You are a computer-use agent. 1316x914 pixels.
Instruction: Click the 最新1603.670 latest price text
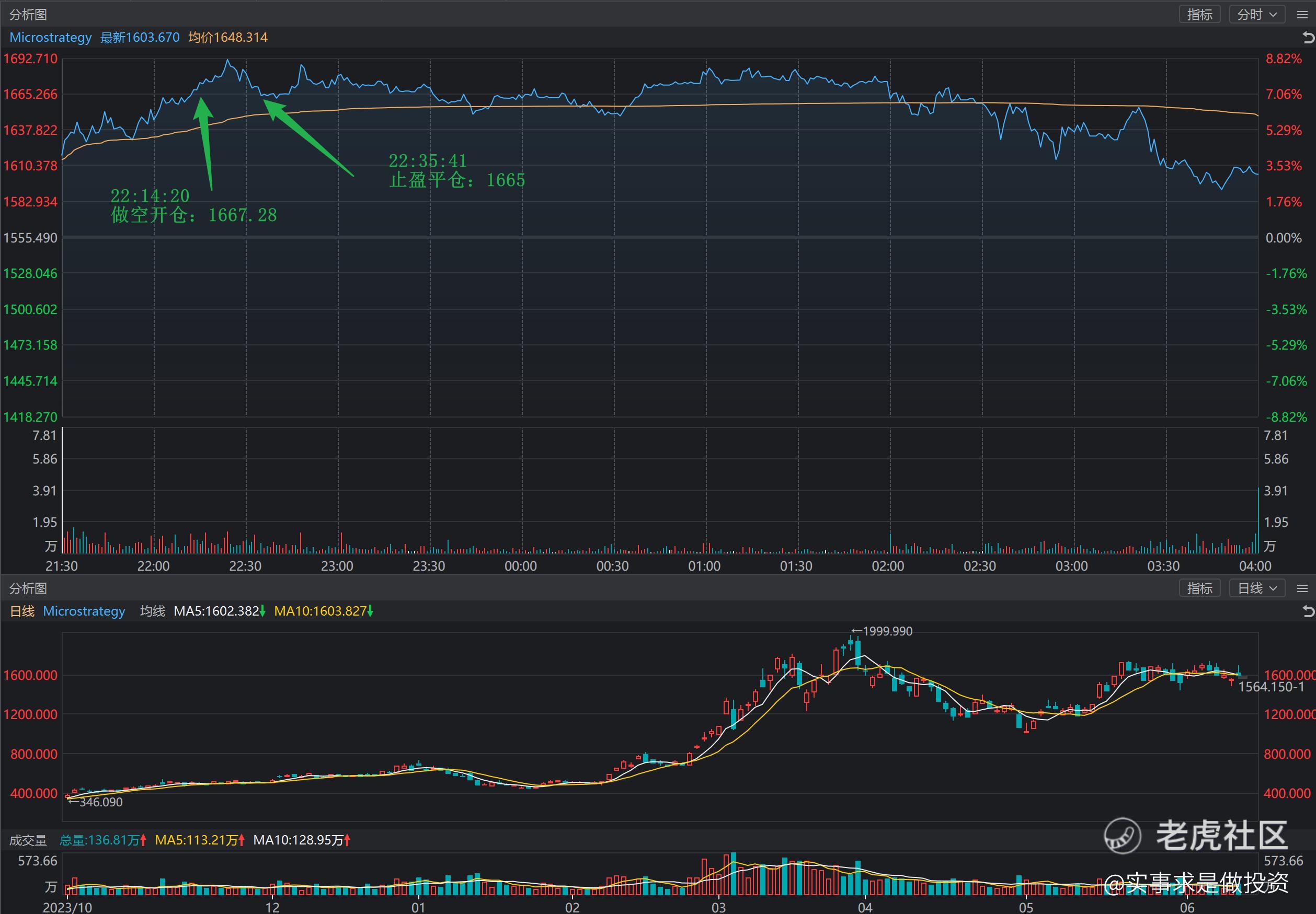coord(140,38)
